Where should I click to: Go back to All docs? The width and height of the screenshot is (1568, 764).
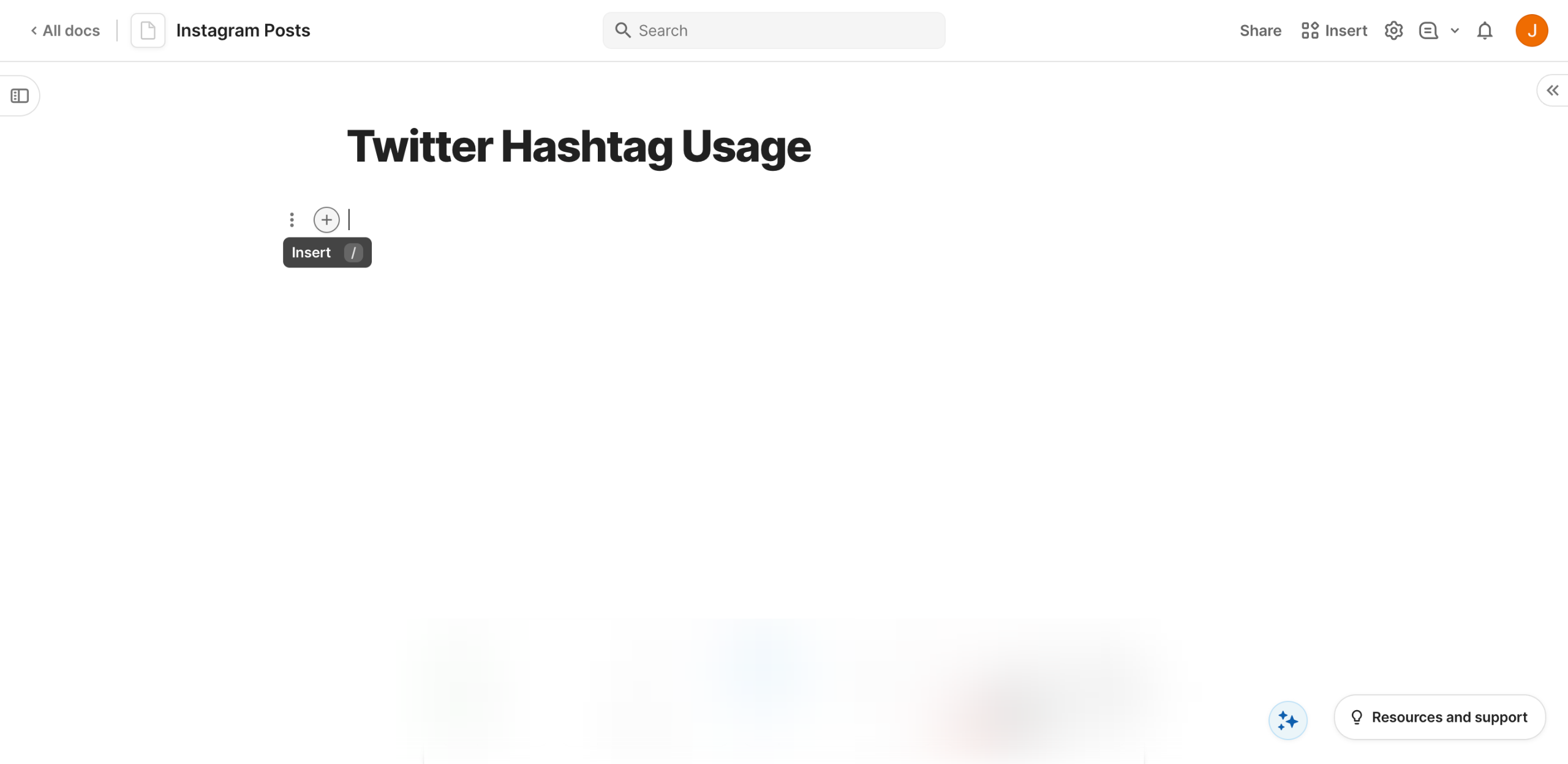pyautogui.click(x=65, y=31)
